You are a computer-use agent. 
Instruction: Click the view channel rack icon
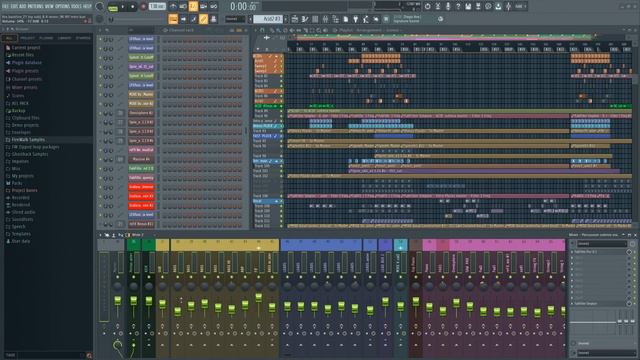[193, 19]
